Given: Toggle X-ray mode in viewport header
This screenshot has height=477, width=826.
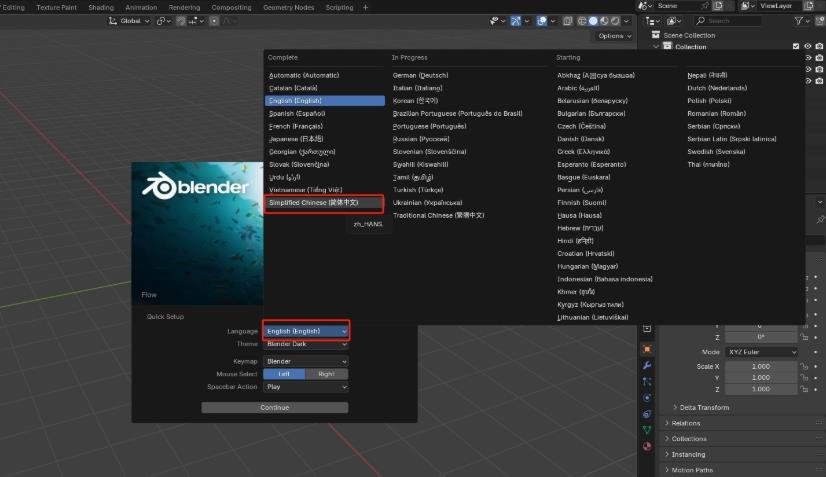Looking at the screenshot, I should (567, 21).
